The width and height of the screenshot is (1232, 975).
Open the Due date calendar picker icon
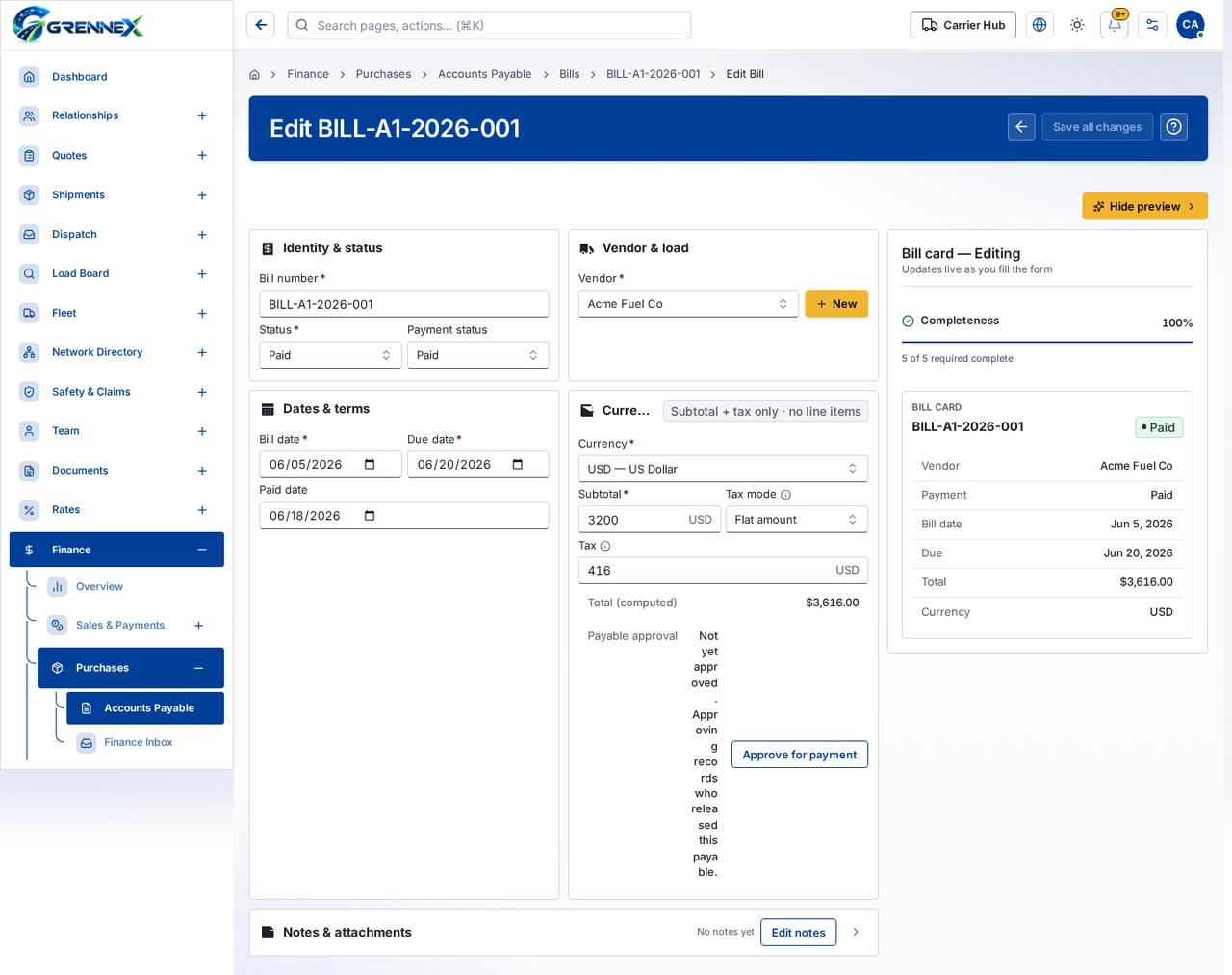pos(518,465)
